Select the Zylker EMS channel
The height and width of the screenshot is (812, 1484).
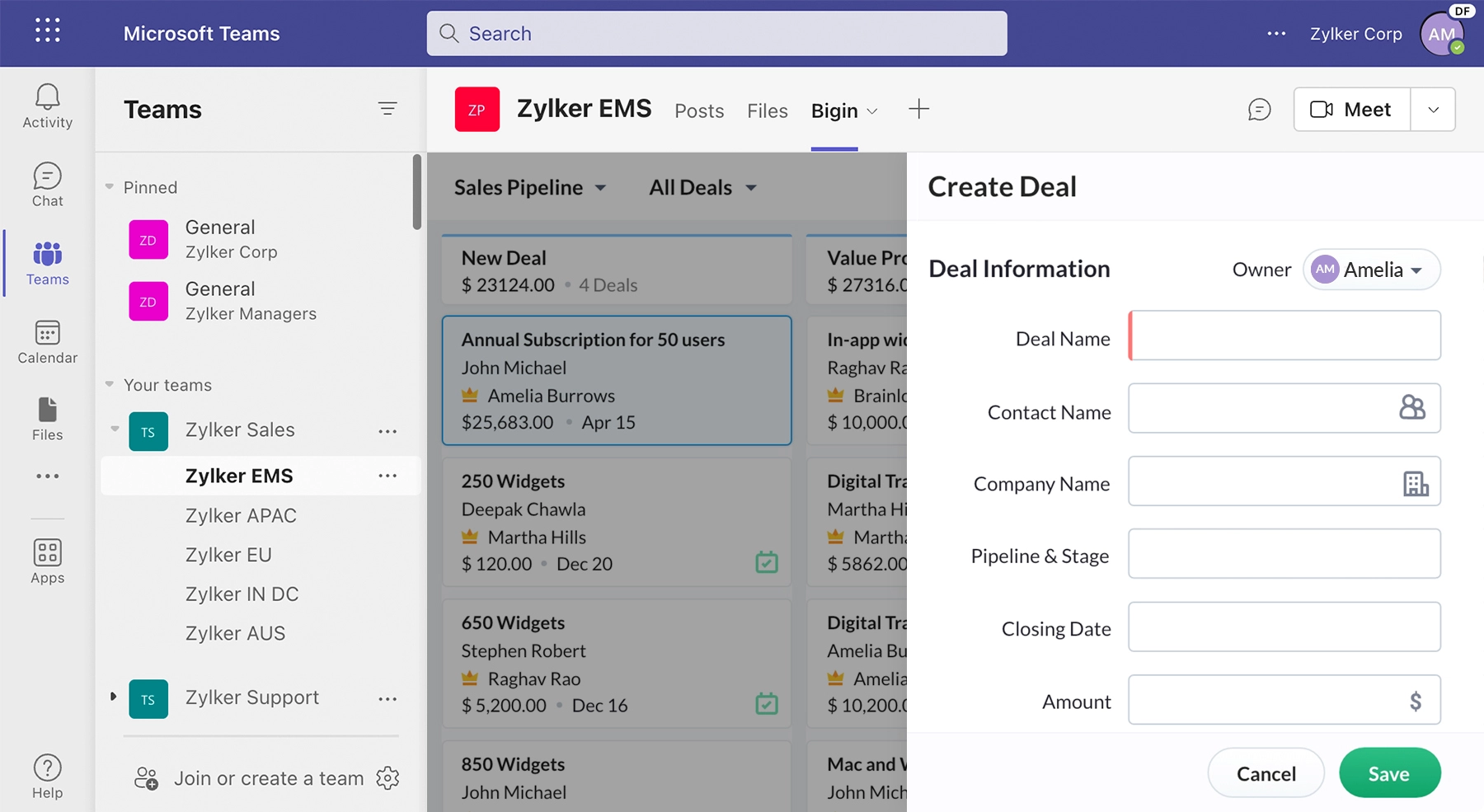coord(261,476)
